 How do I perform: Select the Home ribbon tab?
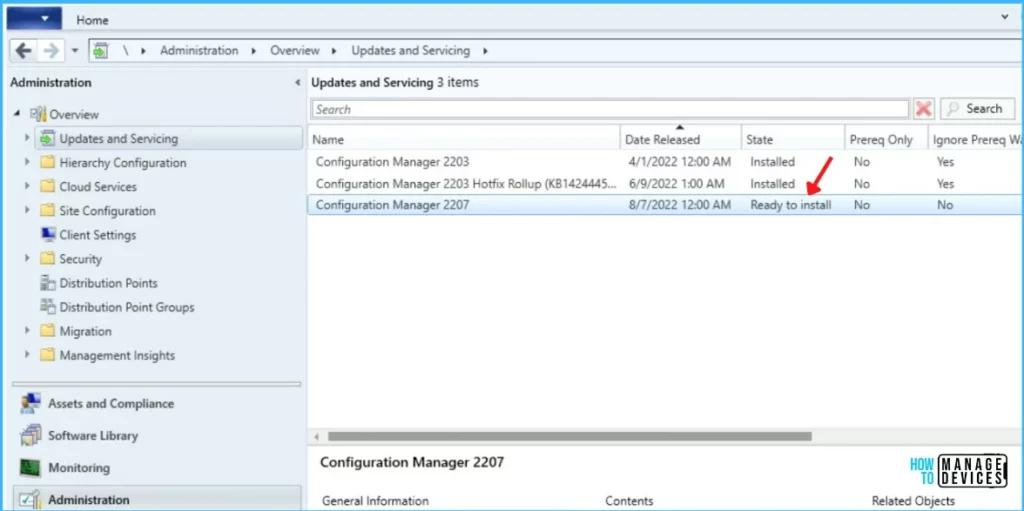tap(92, 20)
